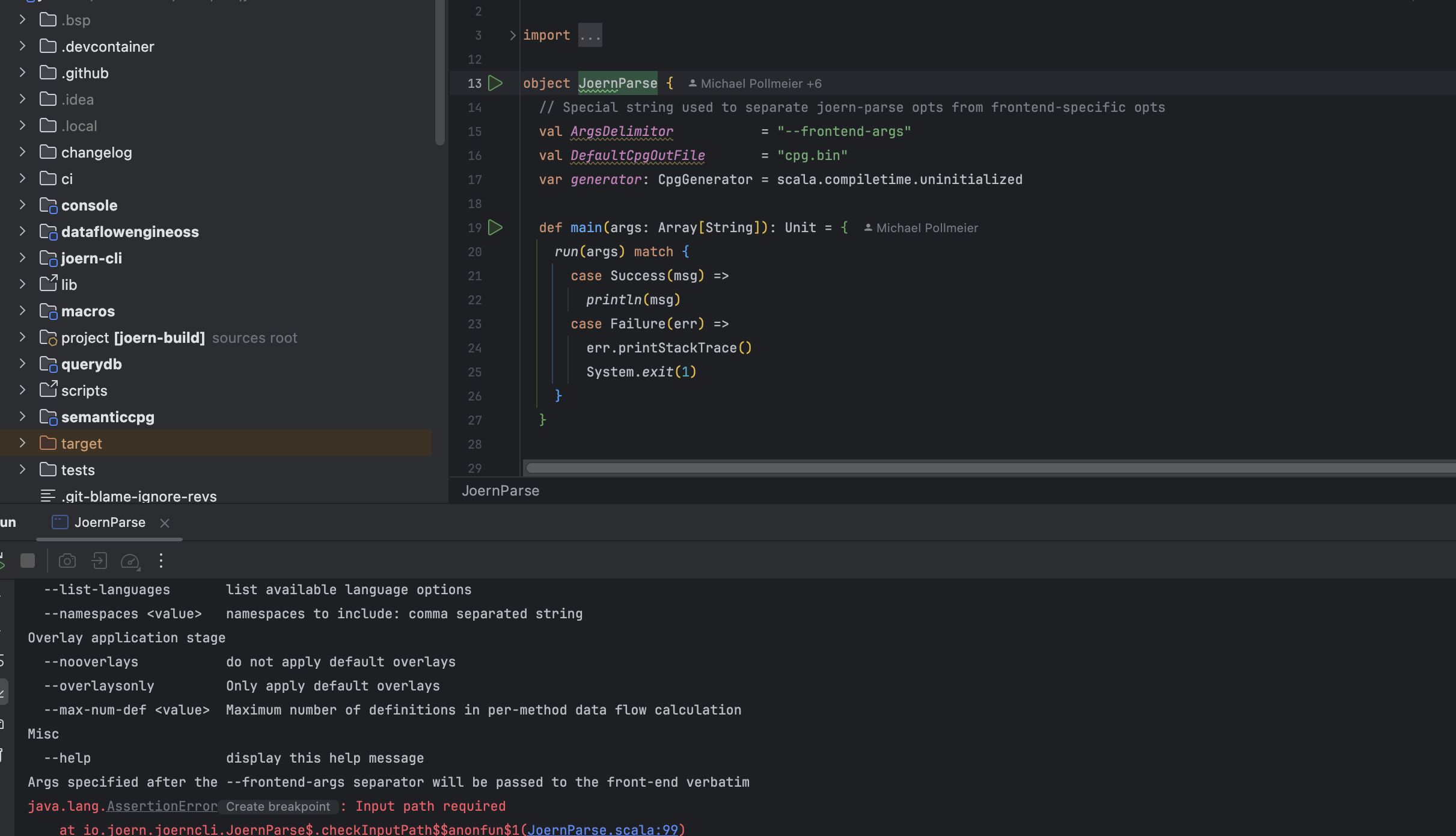
Task: Expand the changelog folder
Action: coord(22,152)
